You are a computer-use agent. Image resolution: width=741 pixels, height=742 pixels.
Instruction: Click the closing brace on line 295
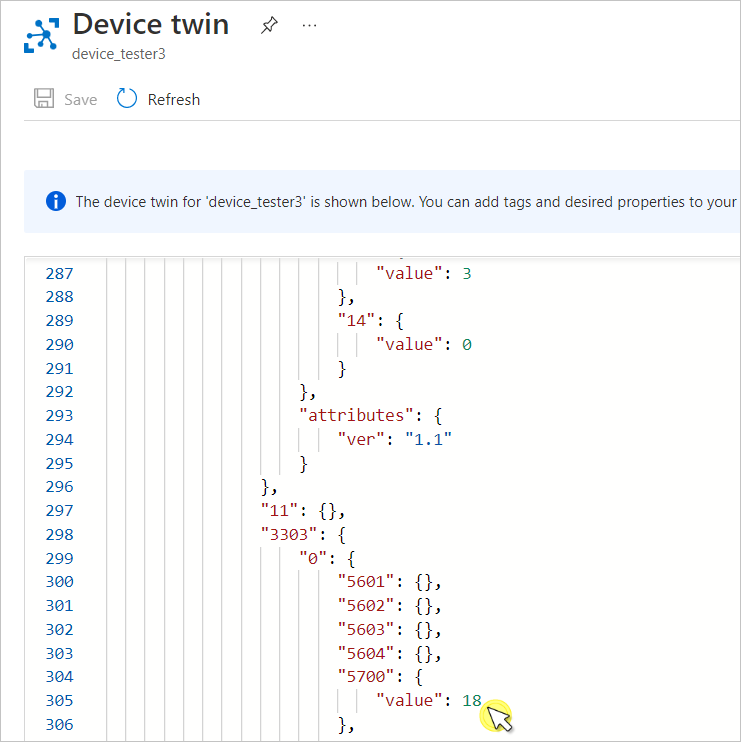click(304, 464)
